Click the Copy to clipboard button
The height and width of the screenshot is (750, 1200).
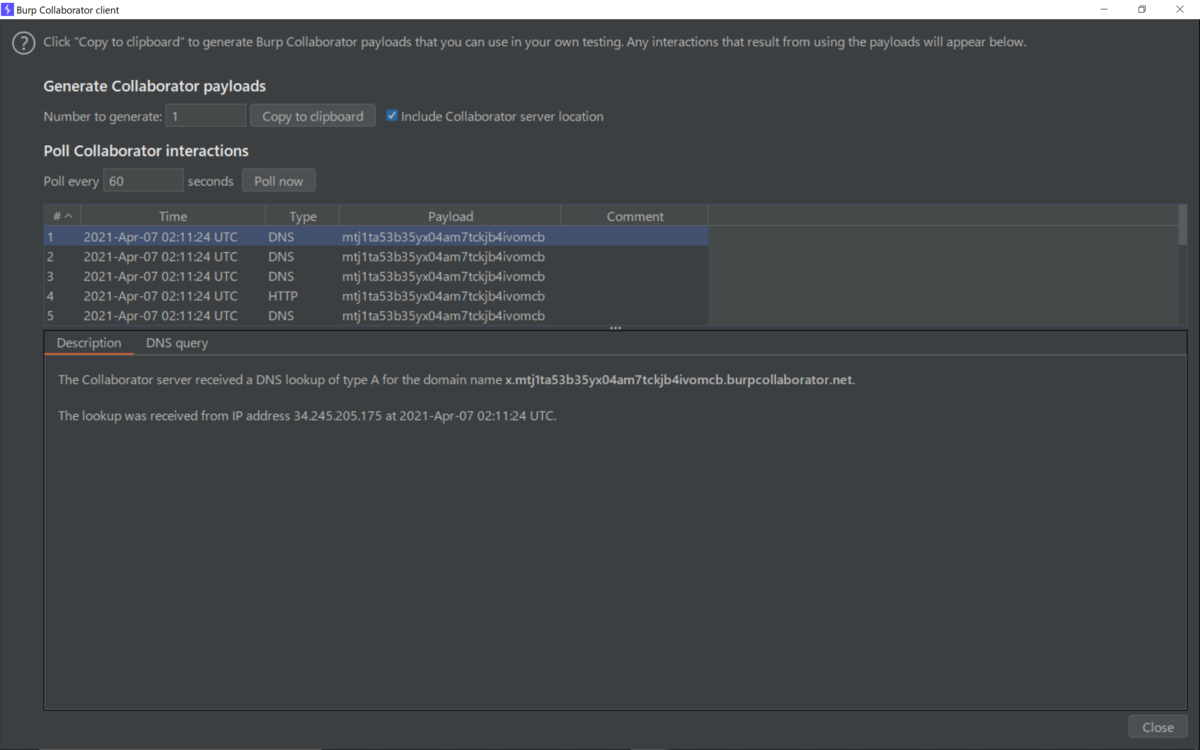pos(313,116)
